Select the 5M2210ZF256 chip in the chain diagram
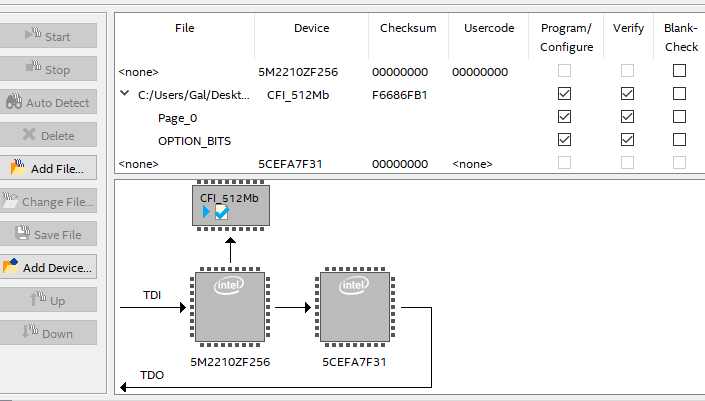 pyautogui.click(x=230, y=307)
